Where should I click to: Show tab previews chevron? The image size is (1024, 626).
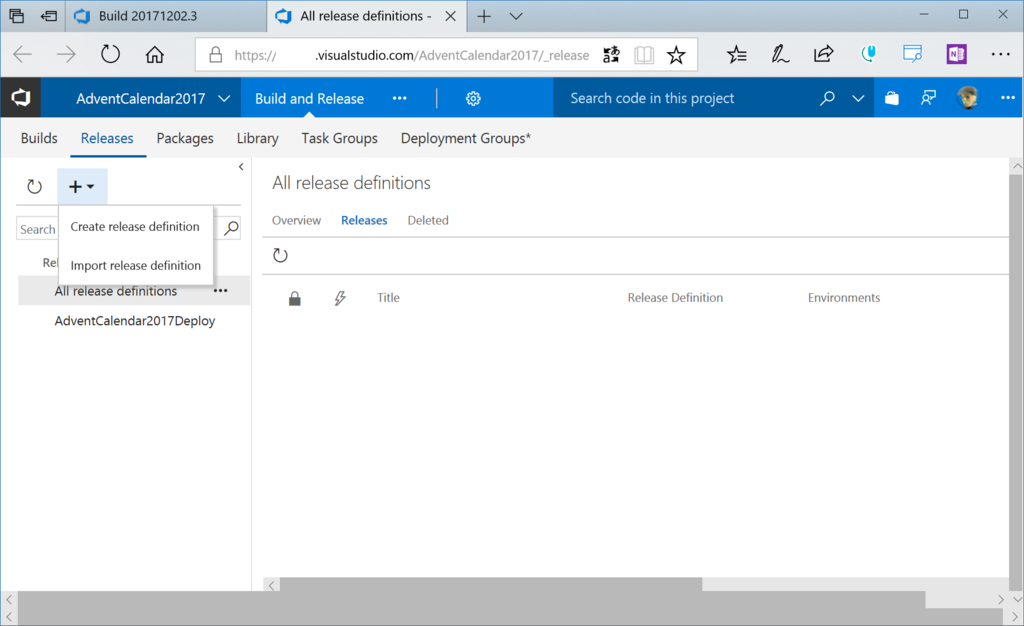click(x=516, y=16)
